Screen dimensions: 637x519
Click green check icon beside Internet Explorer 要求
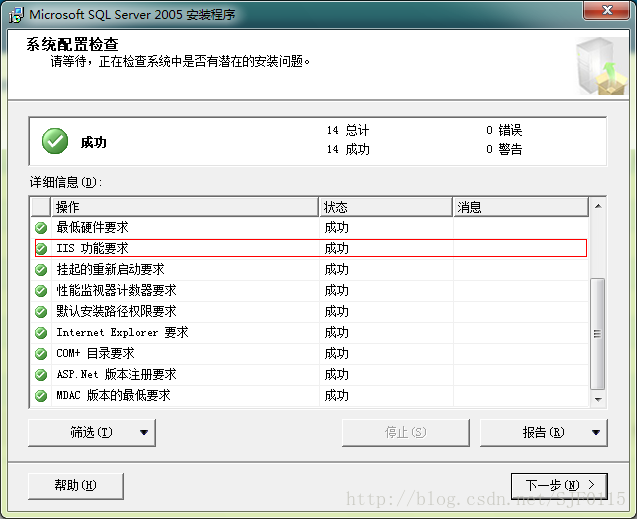[x=41, y=333]
